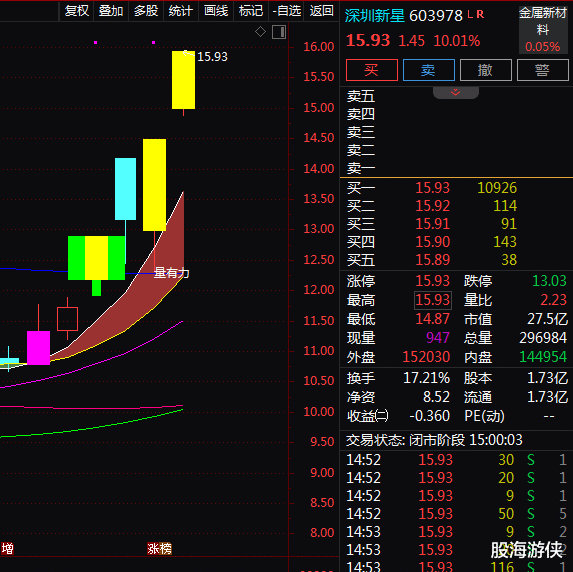Click the 张榜 marker at chart bottom
The image size is (573, 572).
click(159, 549)
